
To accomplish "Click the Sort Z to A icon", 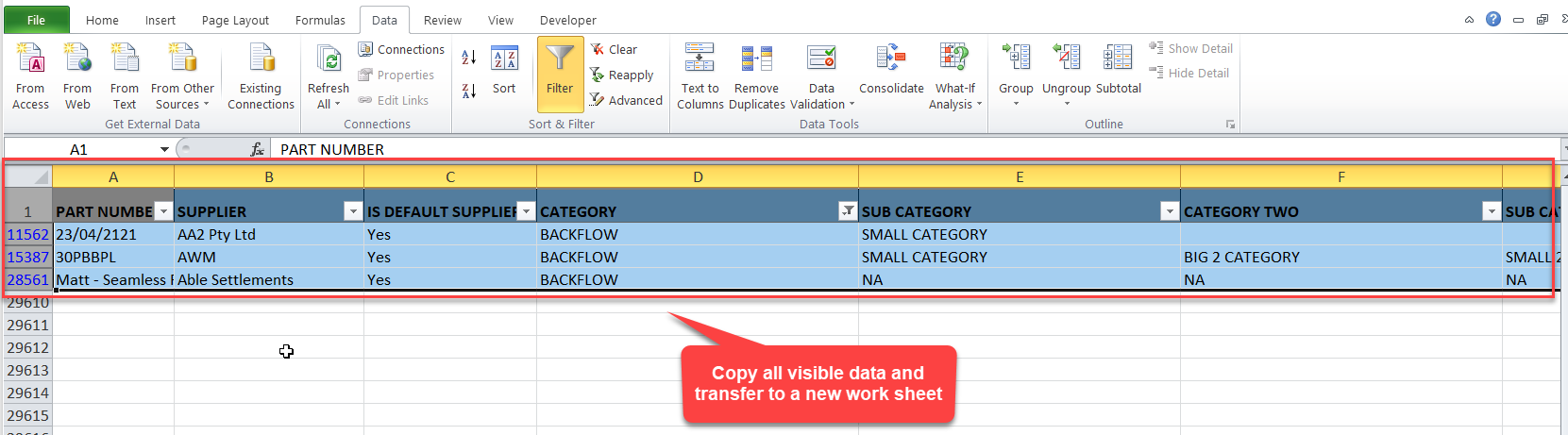I will (x=468, y=92).
